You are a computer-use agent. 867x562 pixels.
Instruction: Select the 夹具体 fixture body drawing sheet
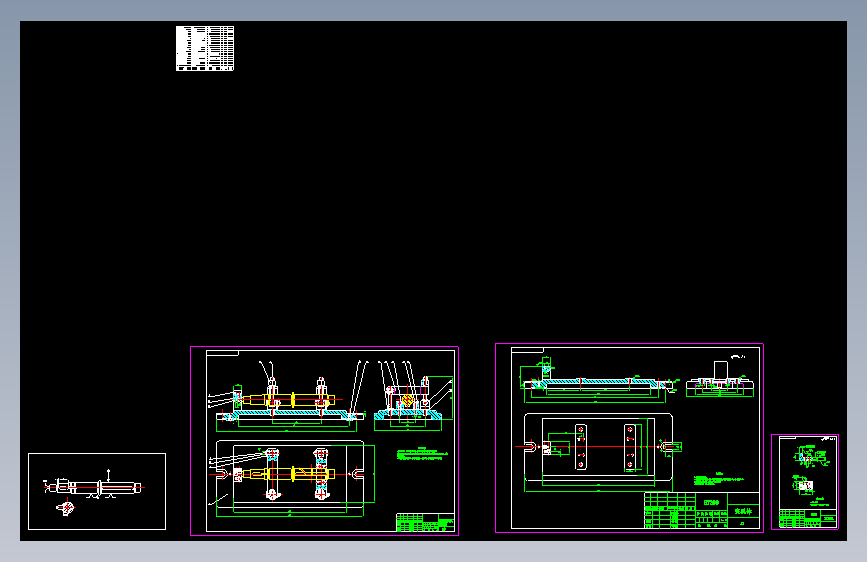(x=629, y=438)
